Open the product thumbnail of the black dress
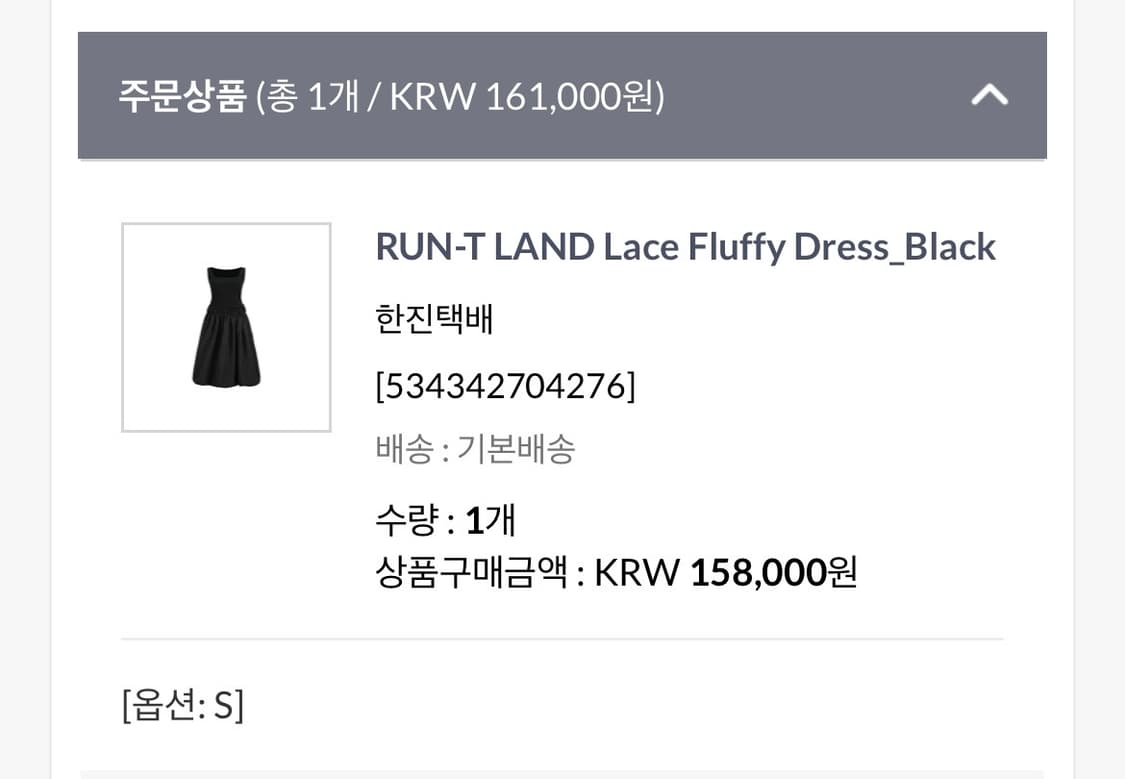1125x779 pixels. (x=225, y=327)
